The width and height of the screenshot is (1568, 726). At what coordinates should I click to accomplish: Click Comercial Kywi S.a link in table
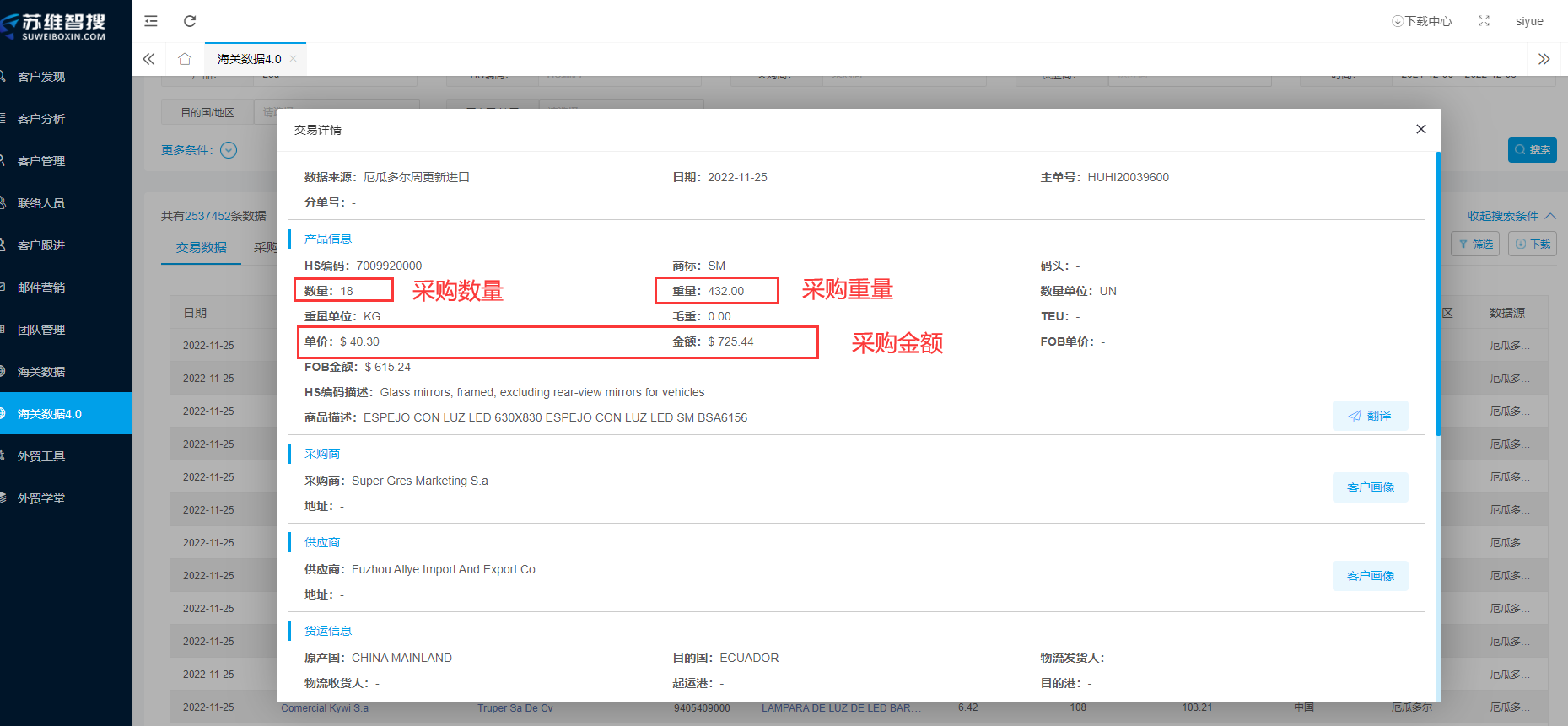pos(325,708)
